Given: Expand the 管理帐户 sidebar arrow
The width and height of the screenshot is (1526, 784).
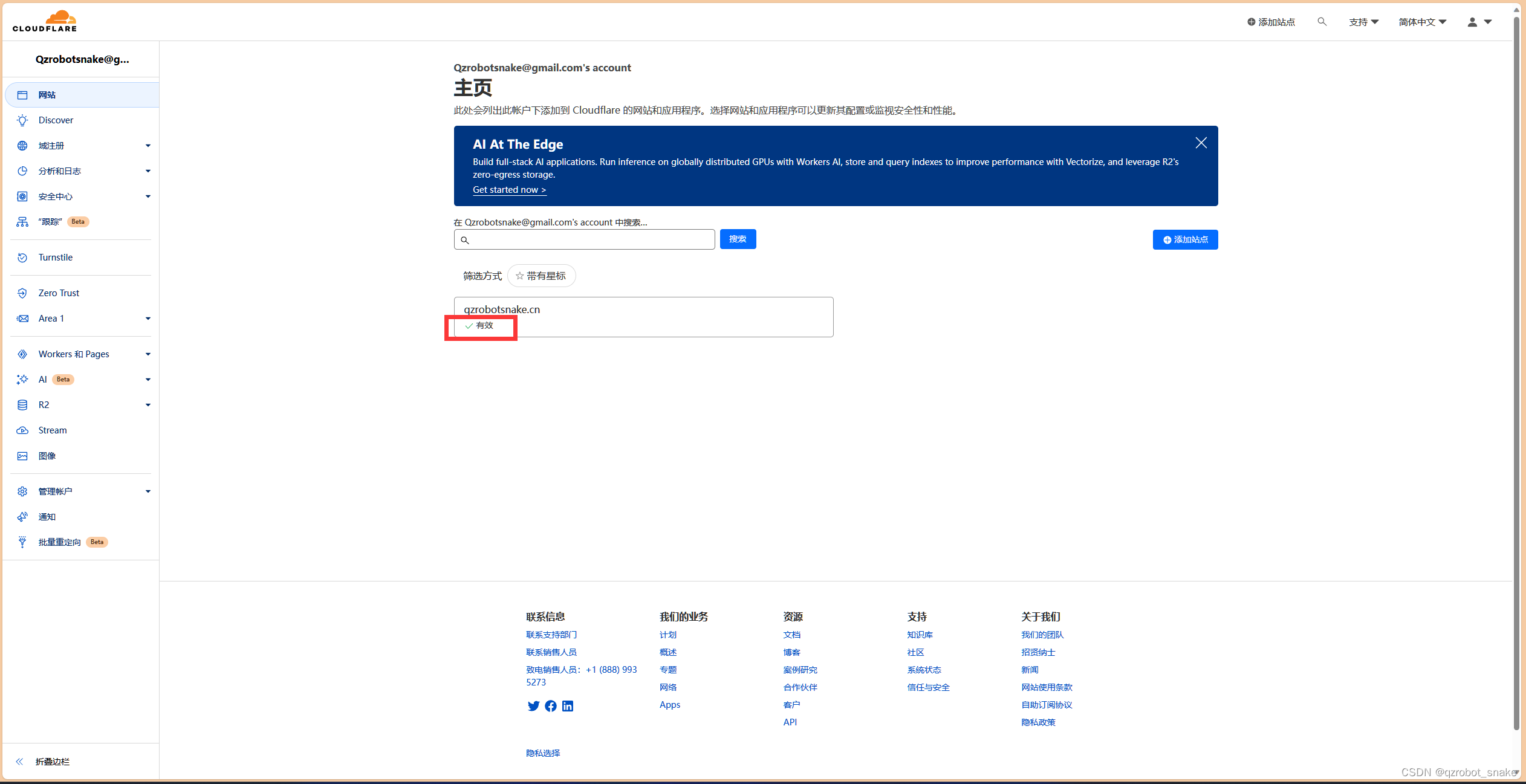Looking at the screenshot, I should [148, 491].
